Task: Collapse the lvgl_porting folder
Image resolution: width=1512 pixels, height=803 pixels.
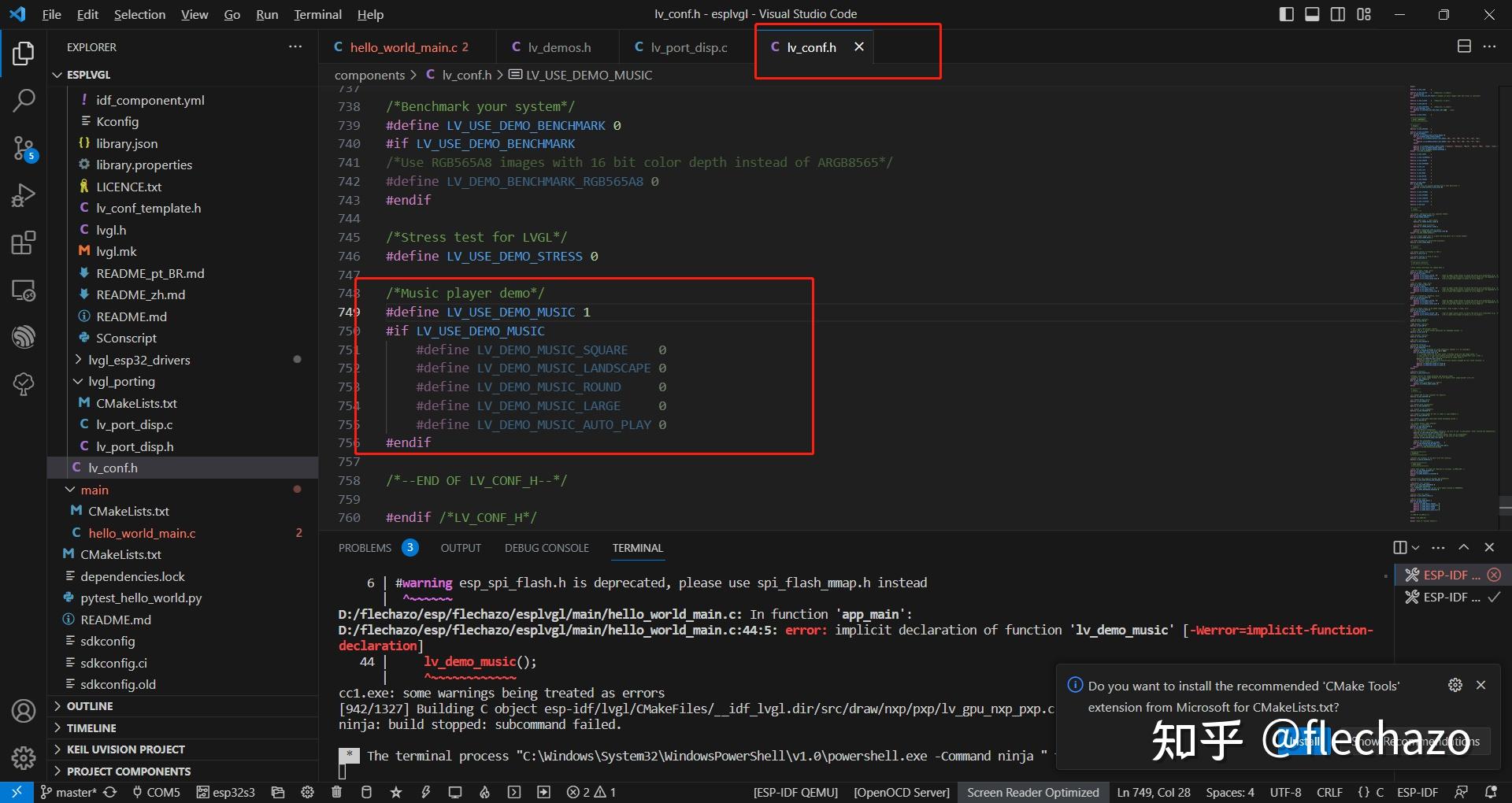Action: pyautogui.click(x=121, y=381)
